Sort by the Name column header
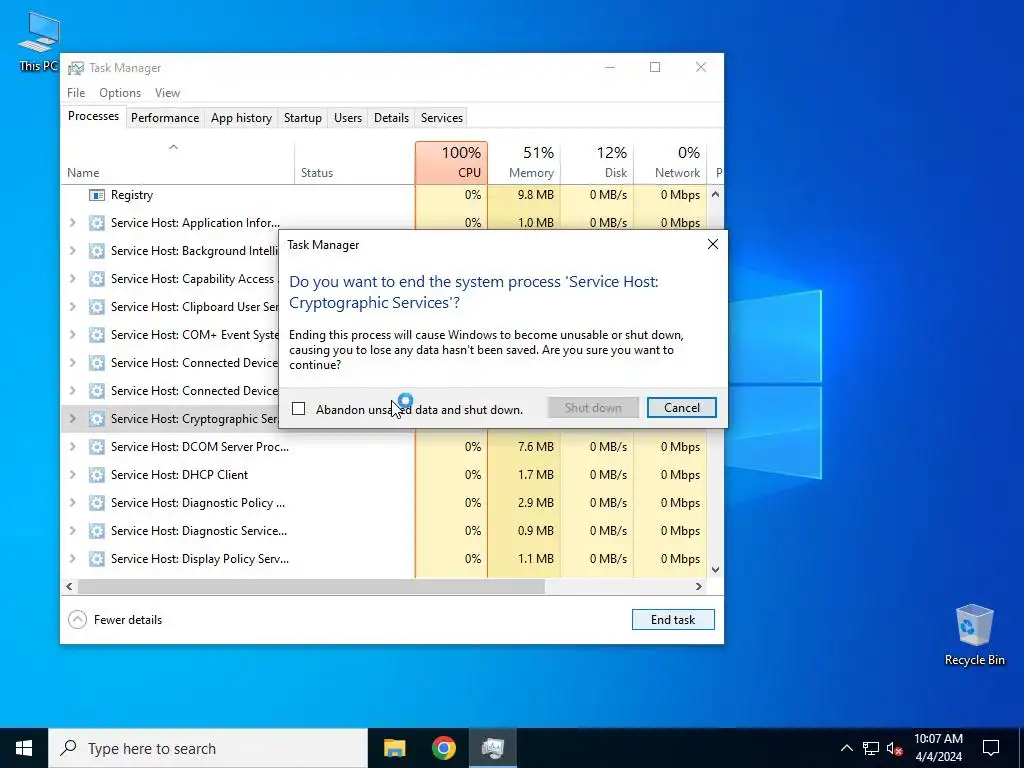This screenshot has height=768, width=1024. [178, 163]
